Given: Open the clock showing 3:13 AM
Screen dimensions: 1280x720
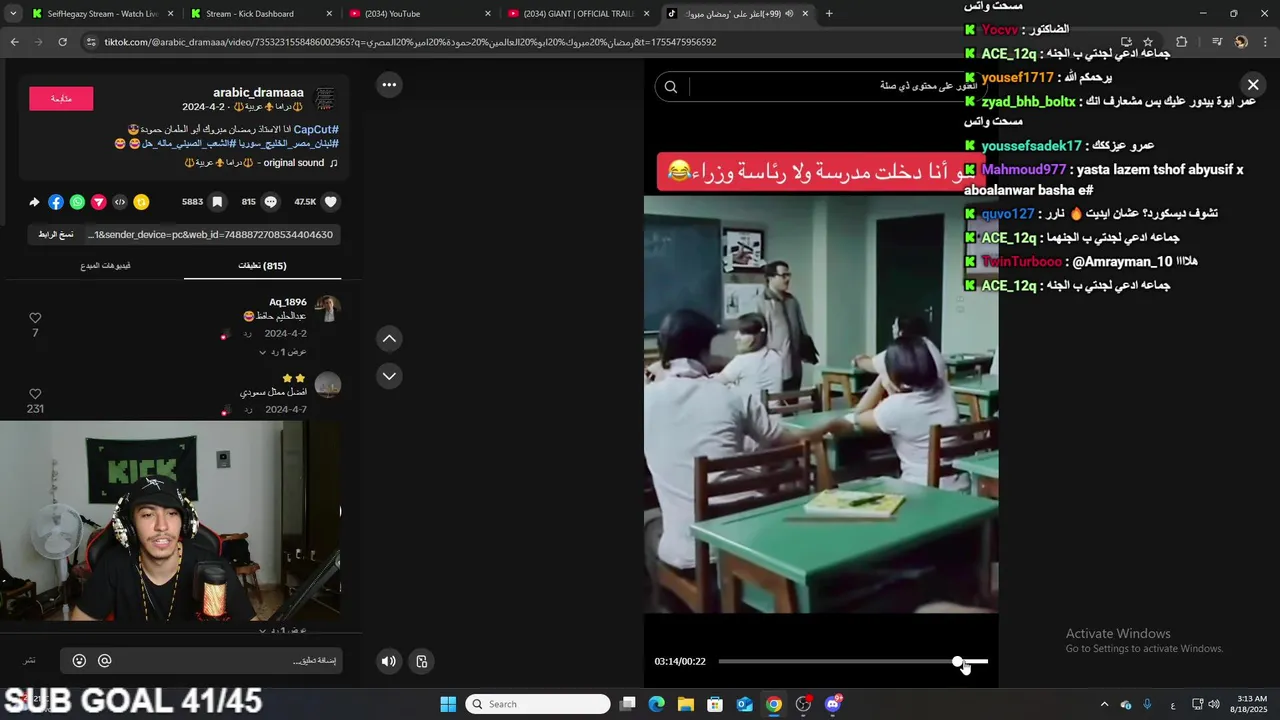Looking at the screenshot, I should (x=1252, y=703).
